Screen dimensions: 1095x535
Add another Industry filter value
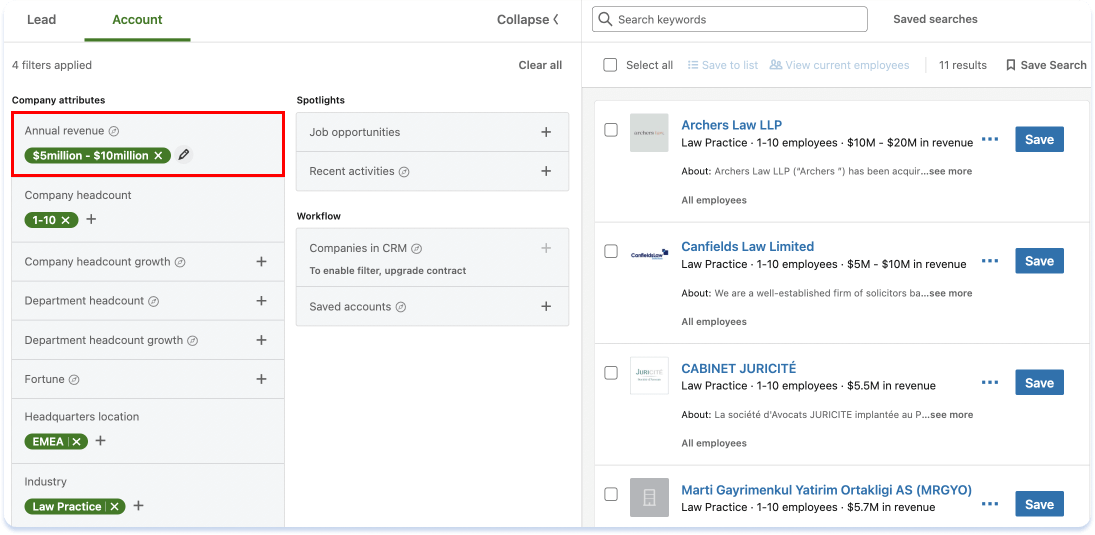pos(138,506)
